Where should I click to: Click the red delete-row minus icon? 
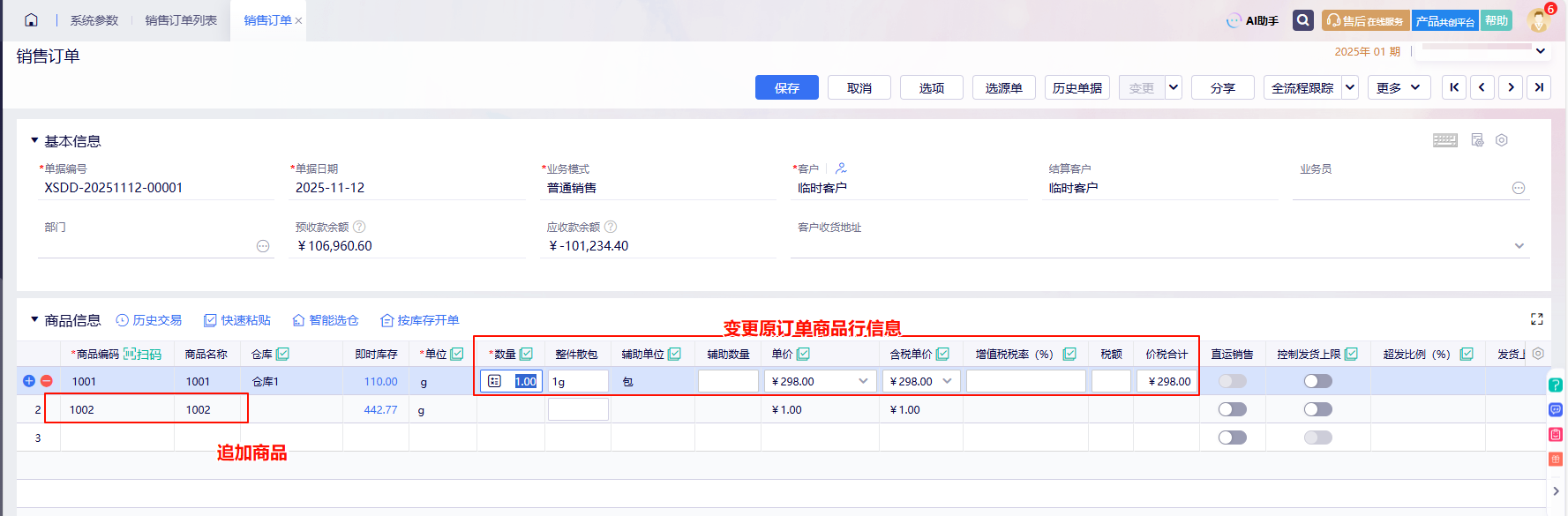pos(47,381)
